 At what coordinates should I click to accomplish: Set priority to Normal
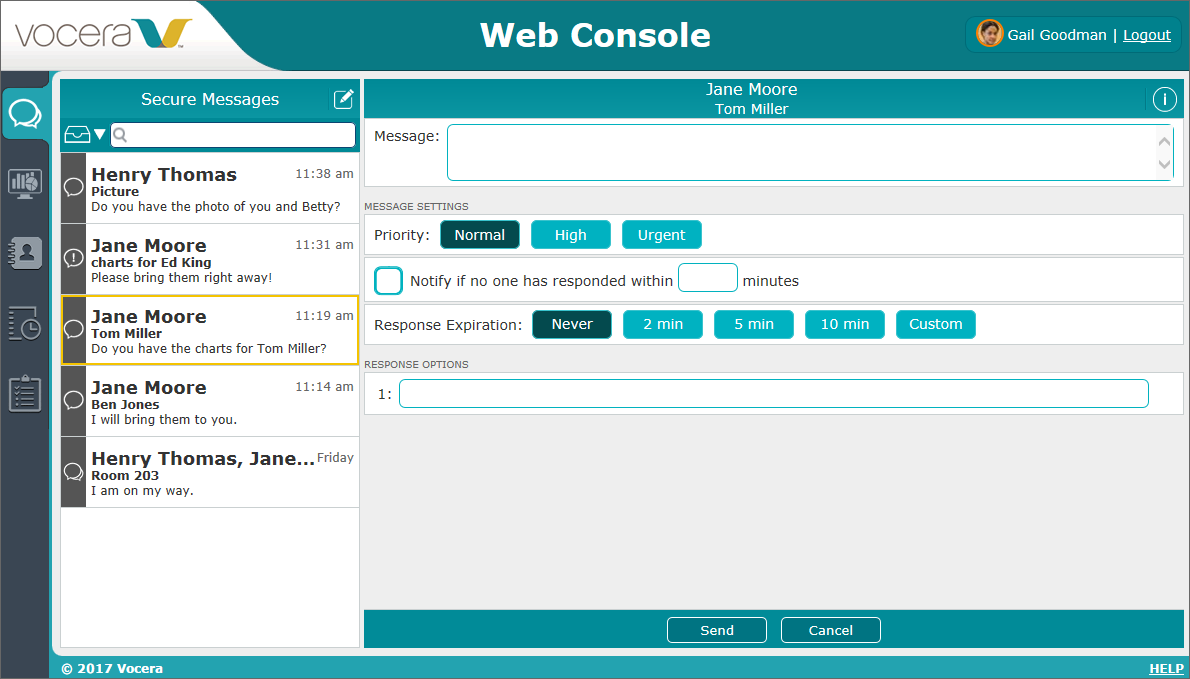coord(480,234)
